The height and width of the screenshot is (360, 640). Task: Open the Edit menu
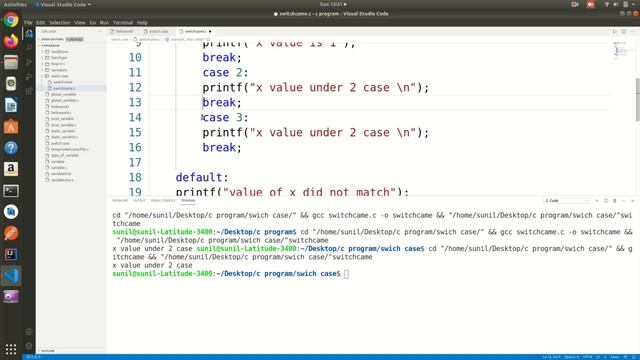tap(40, 22)
